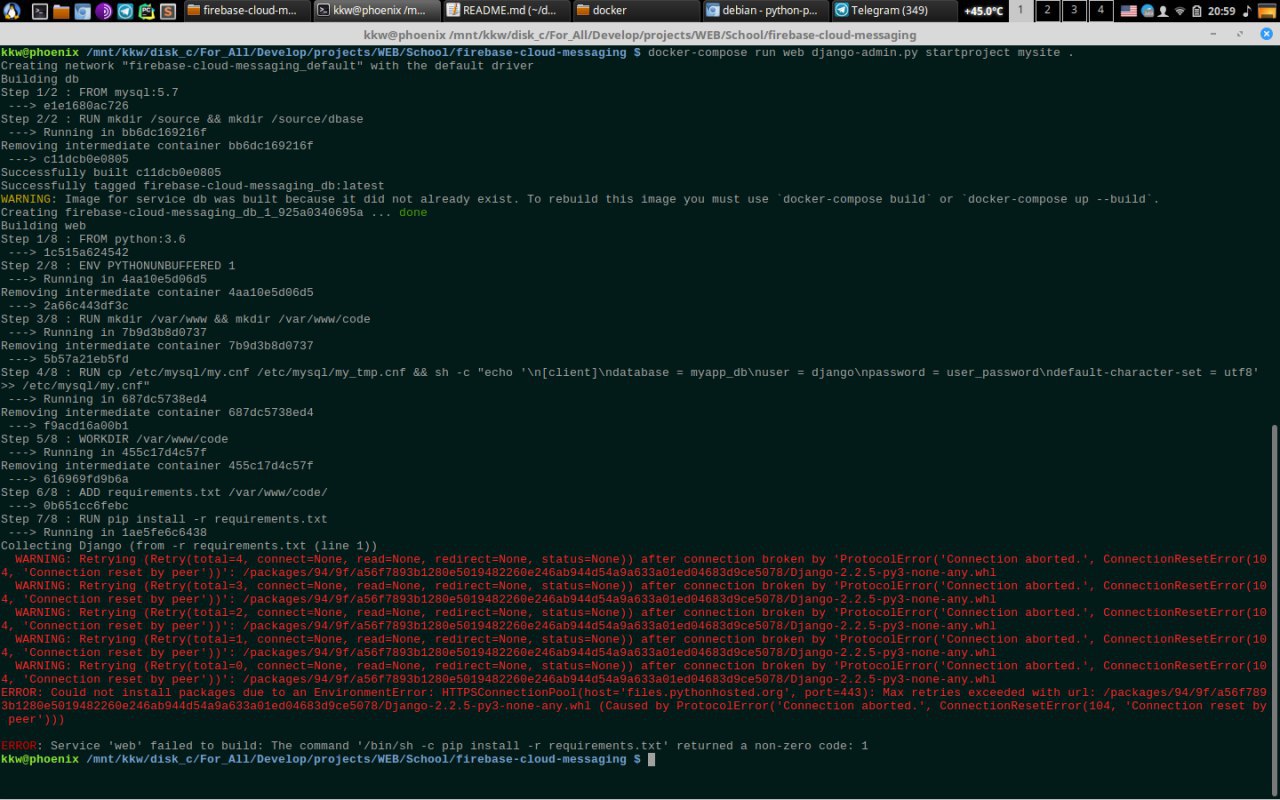
Task: Switch to workspace 2
Action: [x=1047, y=11]
